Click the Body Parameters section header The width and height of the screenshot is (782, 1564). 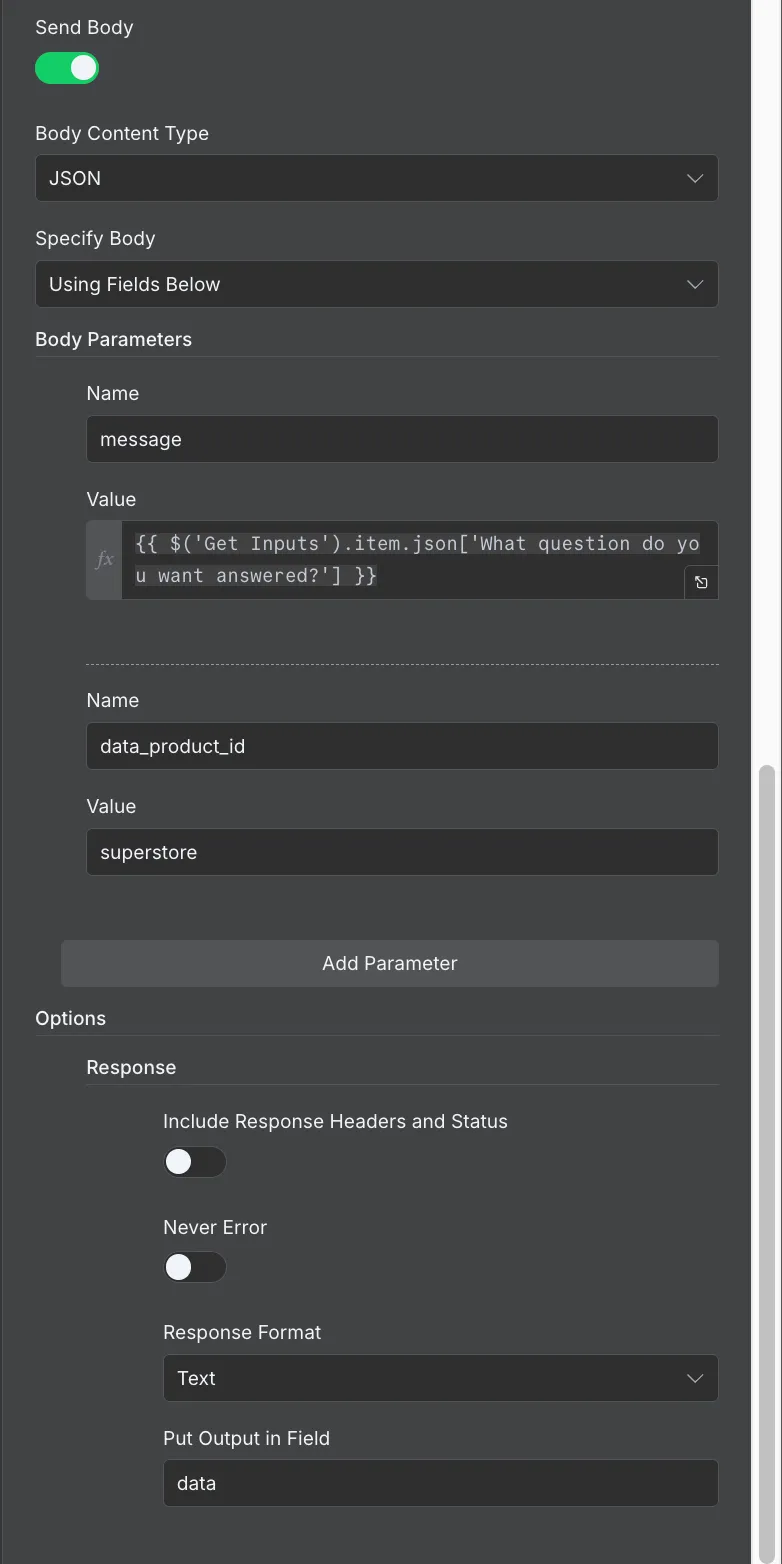pos(113,339)
